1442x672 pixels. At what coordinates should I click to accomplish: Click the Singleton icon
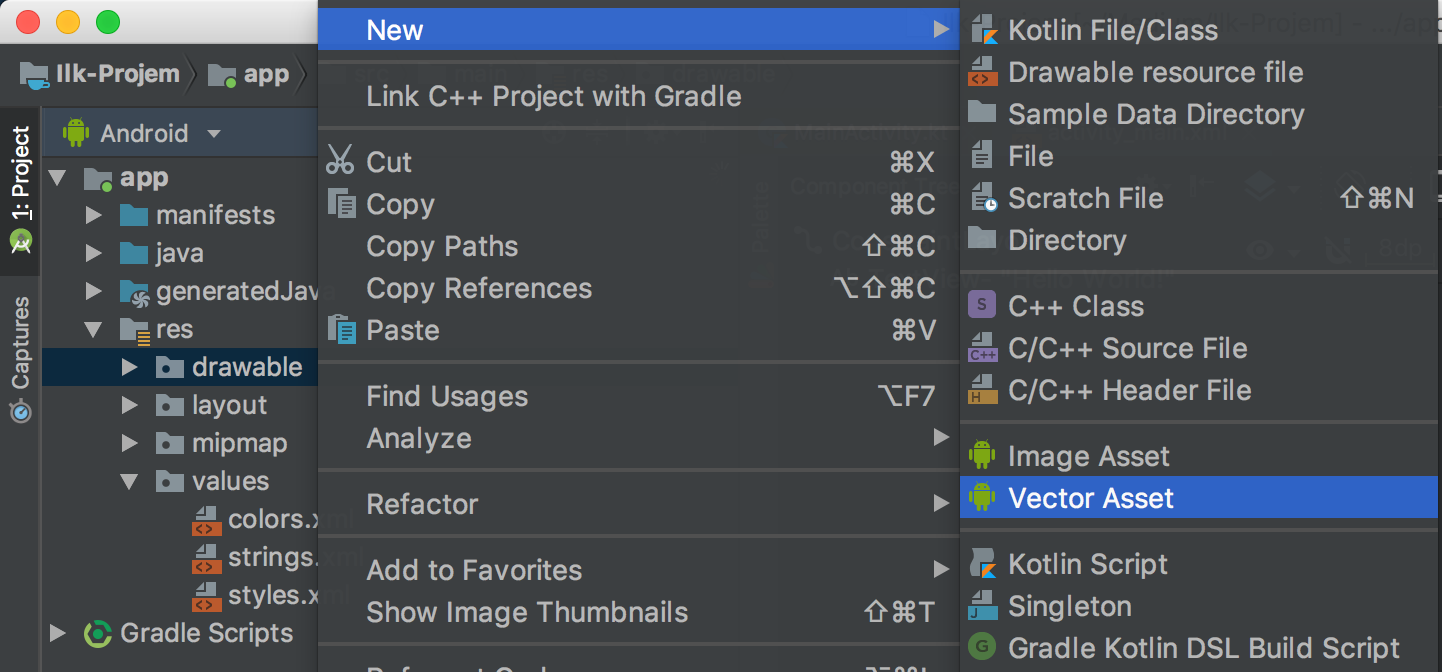coord(984,606)
